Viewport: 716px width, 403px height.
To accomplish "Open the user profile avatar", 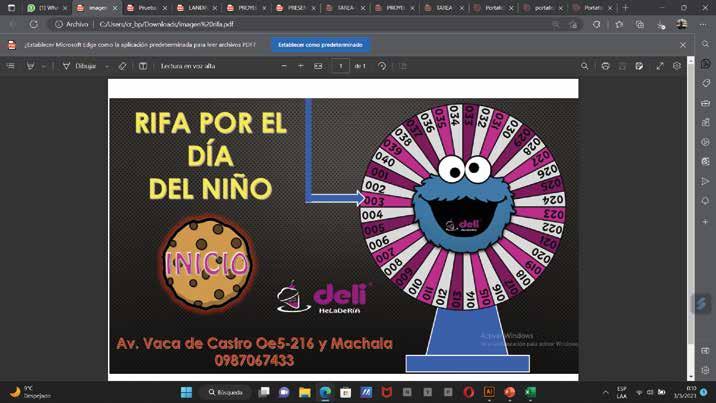I will pos(682,24).
